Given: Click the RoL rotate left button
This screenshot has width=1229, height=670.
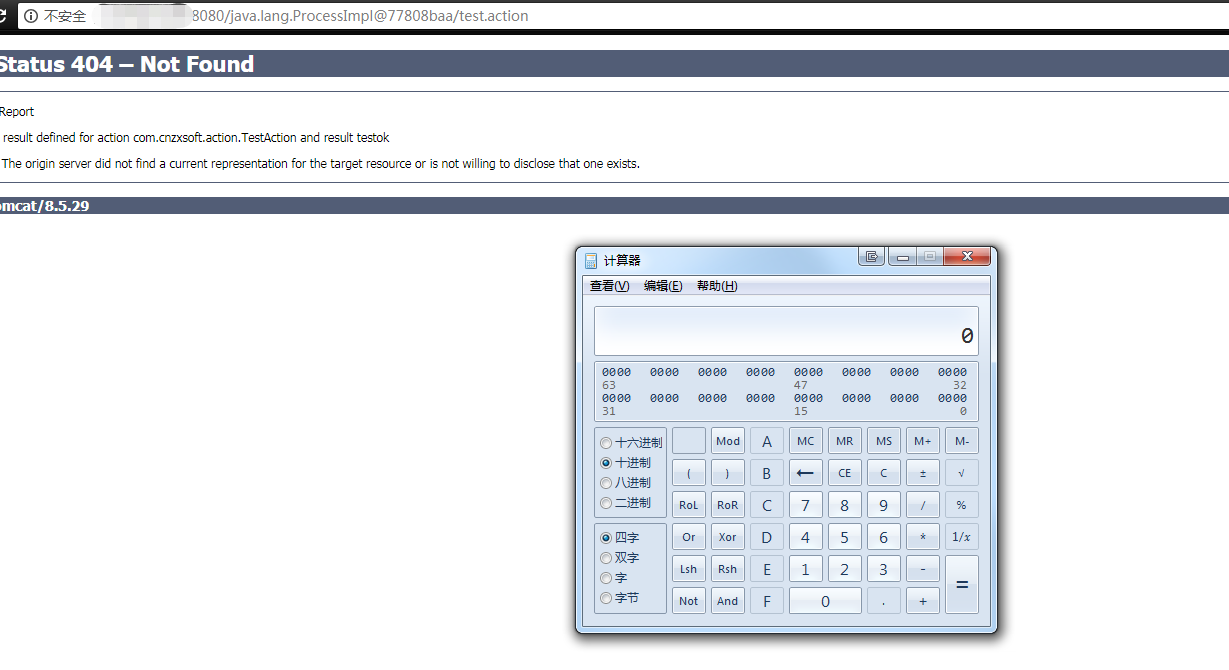Looking at the screenshot, I should 689,505.
